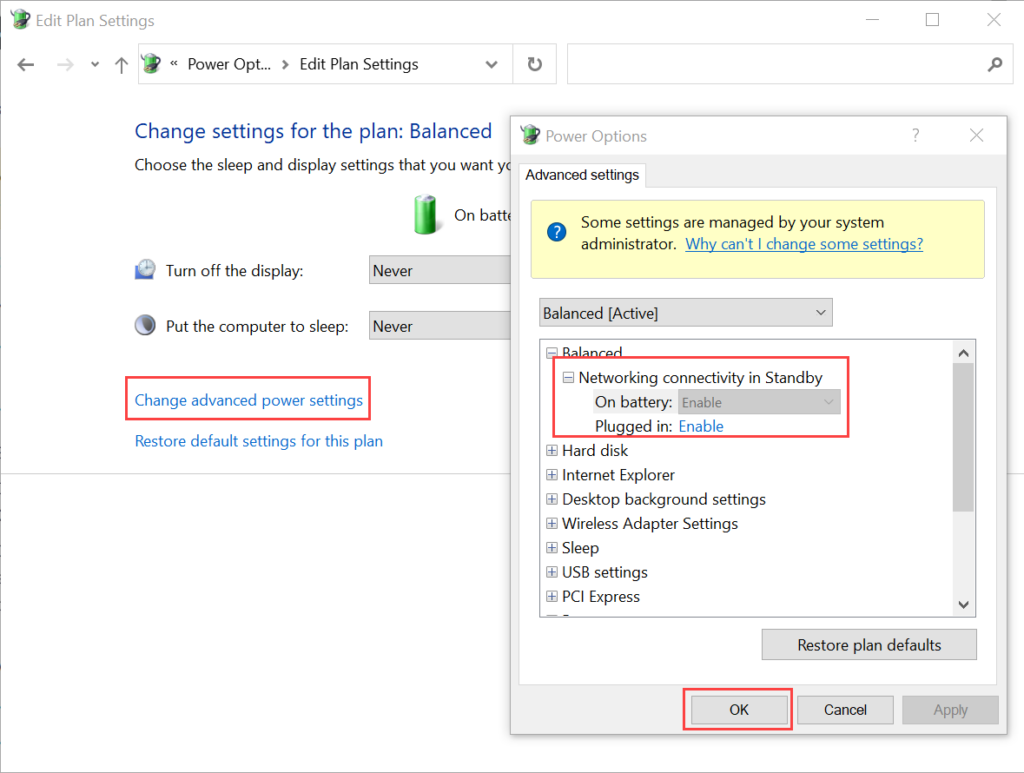Click the settings list scrollbar down arrow
Image resolution: width=1024 pixels, height=773 pixels.
click(964, 604)
